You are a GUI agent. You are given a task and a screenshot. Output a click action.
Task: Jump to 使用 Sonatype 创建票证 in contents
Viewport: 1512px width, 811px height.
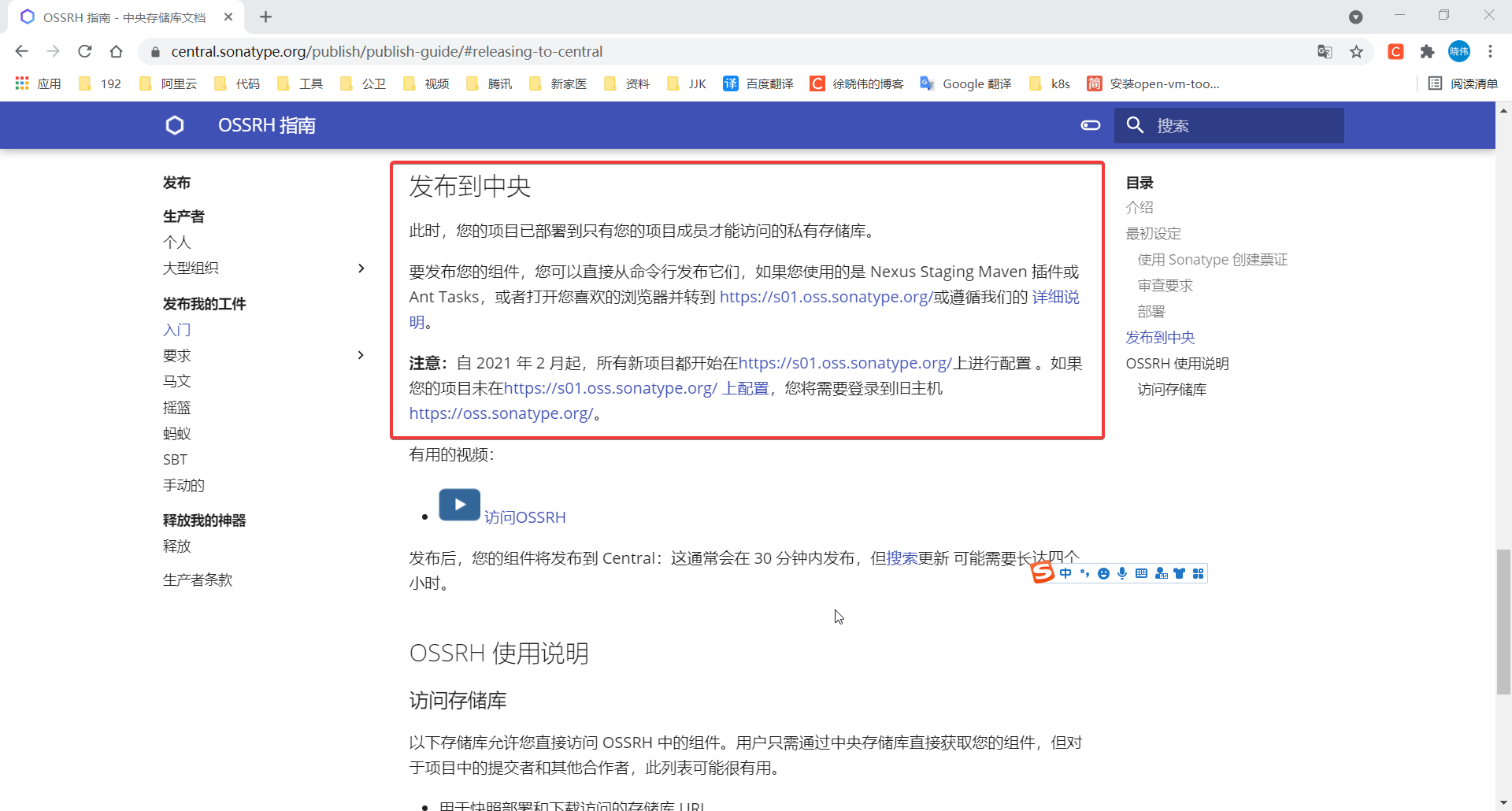[x=1213, y=260]
